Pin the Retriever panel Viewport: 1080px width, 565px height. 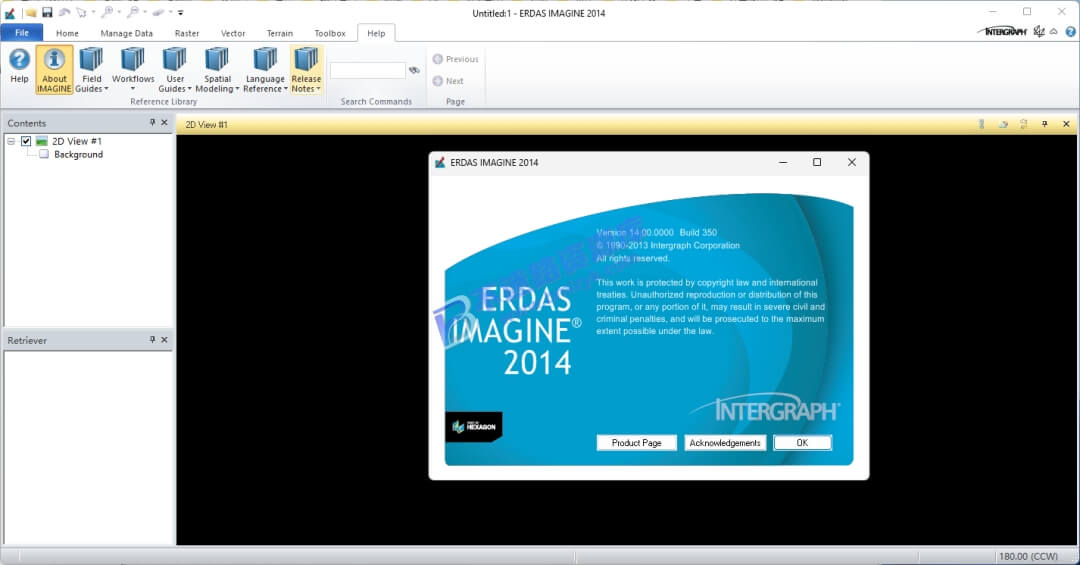[x=152, y=340]
